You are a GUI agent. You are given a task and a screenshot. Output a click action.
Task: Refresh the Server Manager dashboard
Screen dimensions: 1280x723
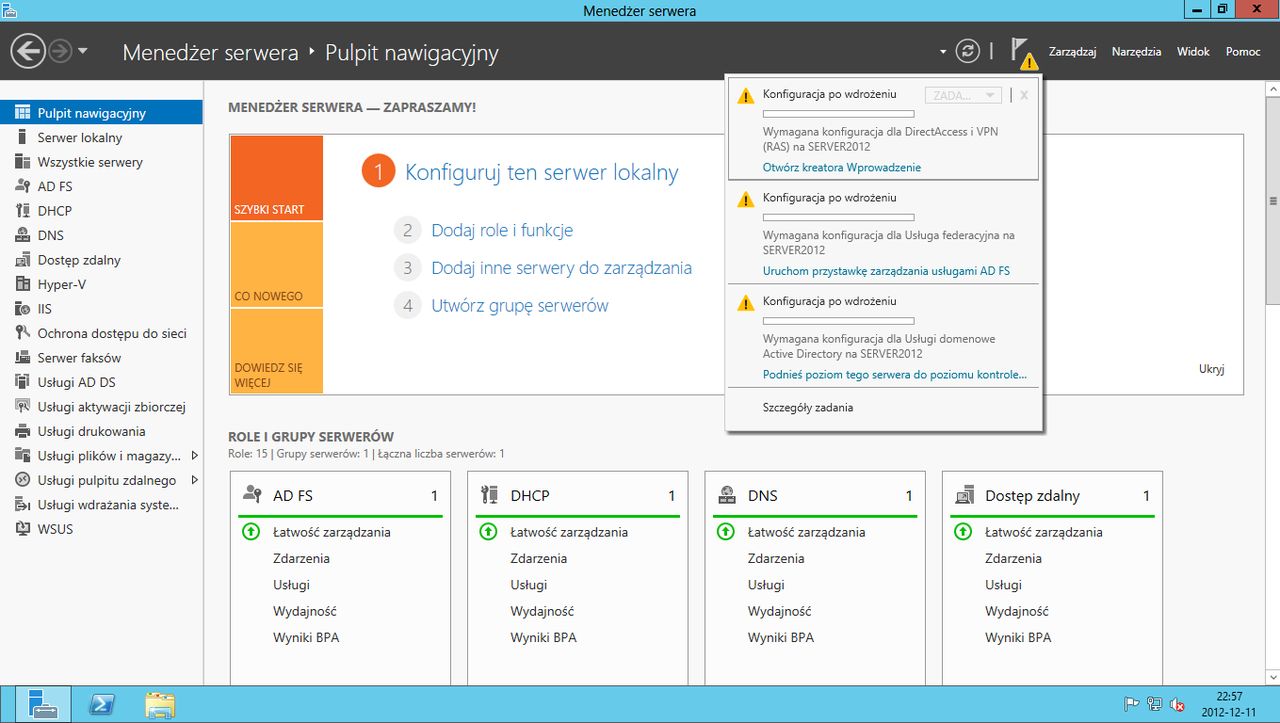pos(967,51)
